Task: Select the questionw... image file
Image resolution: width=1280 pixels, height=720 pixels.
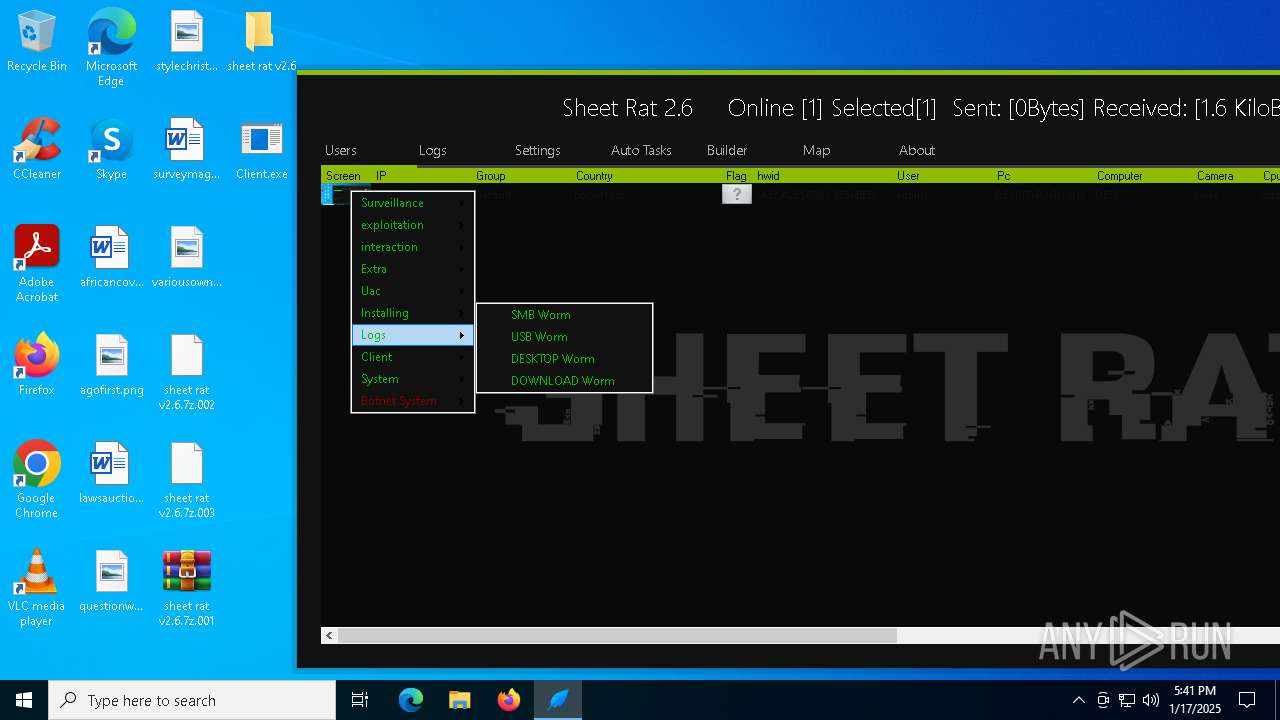Action: pyautogui.click(x=111, y=582)
